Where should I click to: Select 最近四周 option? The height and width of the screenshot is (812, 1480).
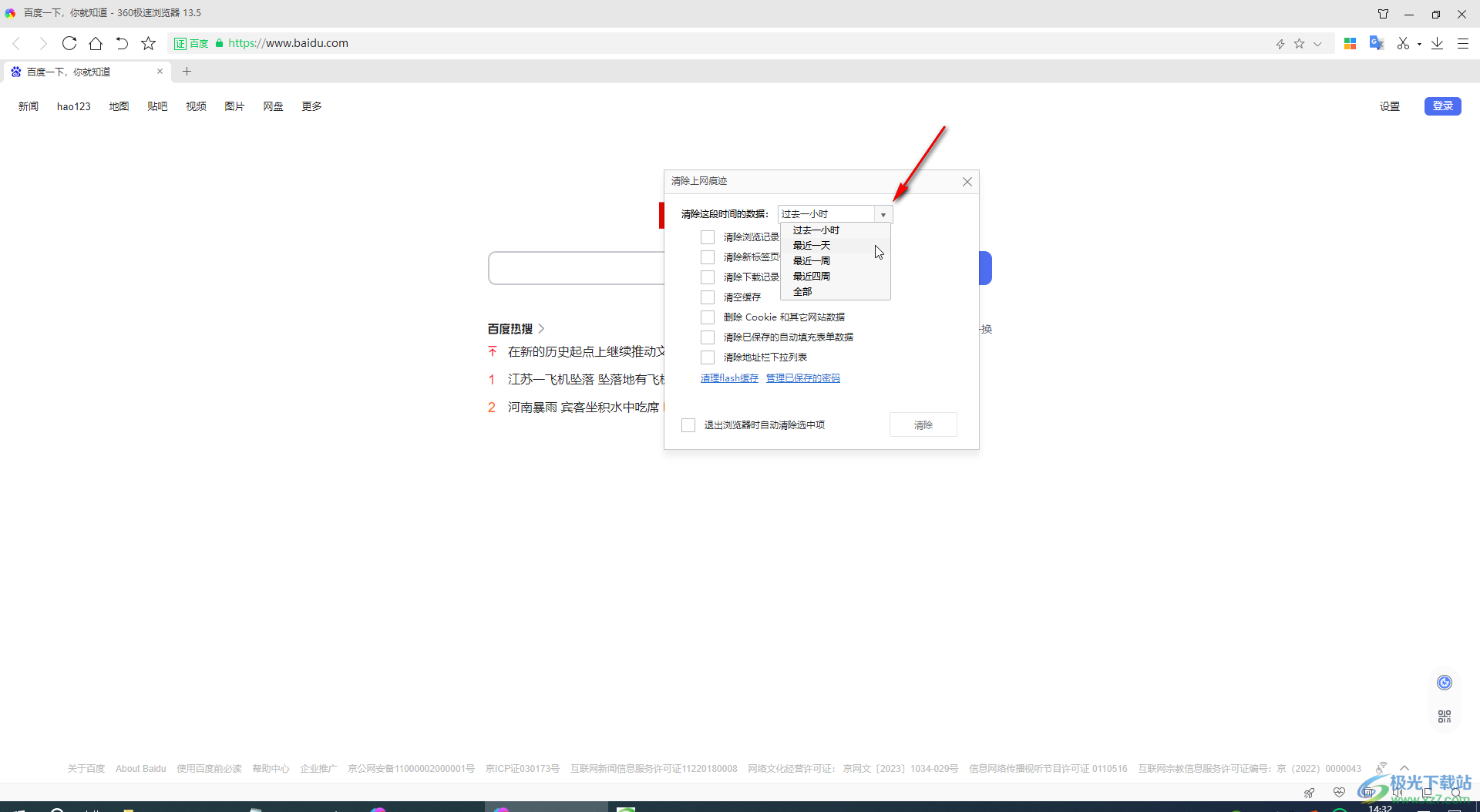[x=836, y=277]
